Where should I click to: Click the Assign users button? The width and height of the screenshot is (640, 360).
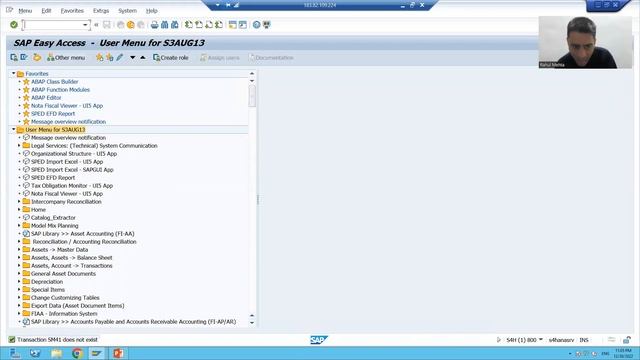coord(220,58)
